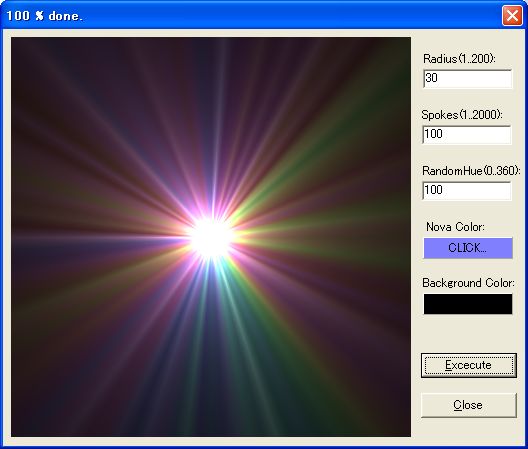Click the violet horizontal ray left of the core
Viewport: 528px width, 449px height.
pos(101,238)
